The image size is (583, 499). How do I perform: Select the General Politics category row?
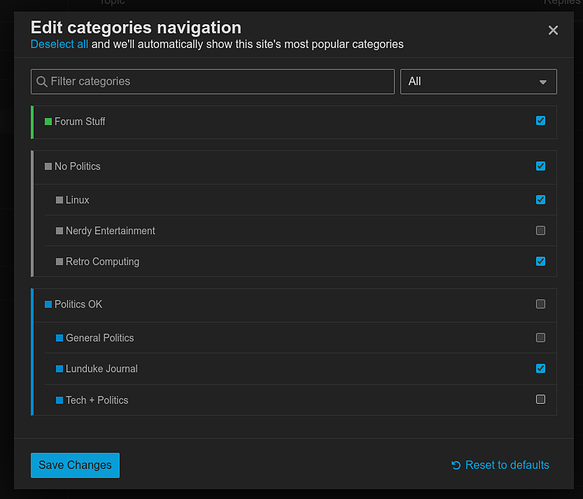pos(300,338)
